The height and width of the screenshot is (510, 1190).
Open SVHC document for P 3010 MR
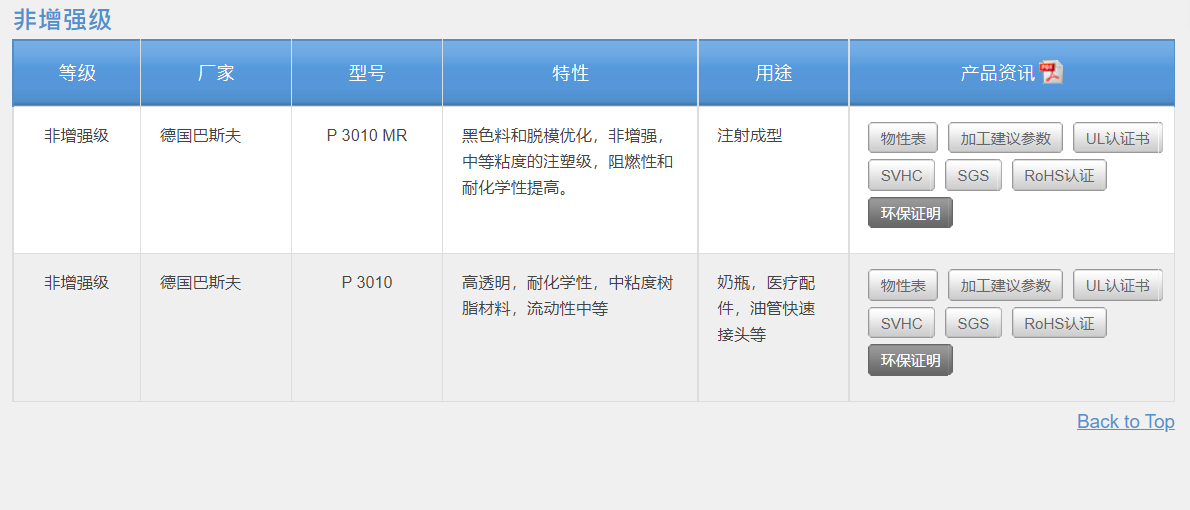pyautogui.click(x=901, y=176)
